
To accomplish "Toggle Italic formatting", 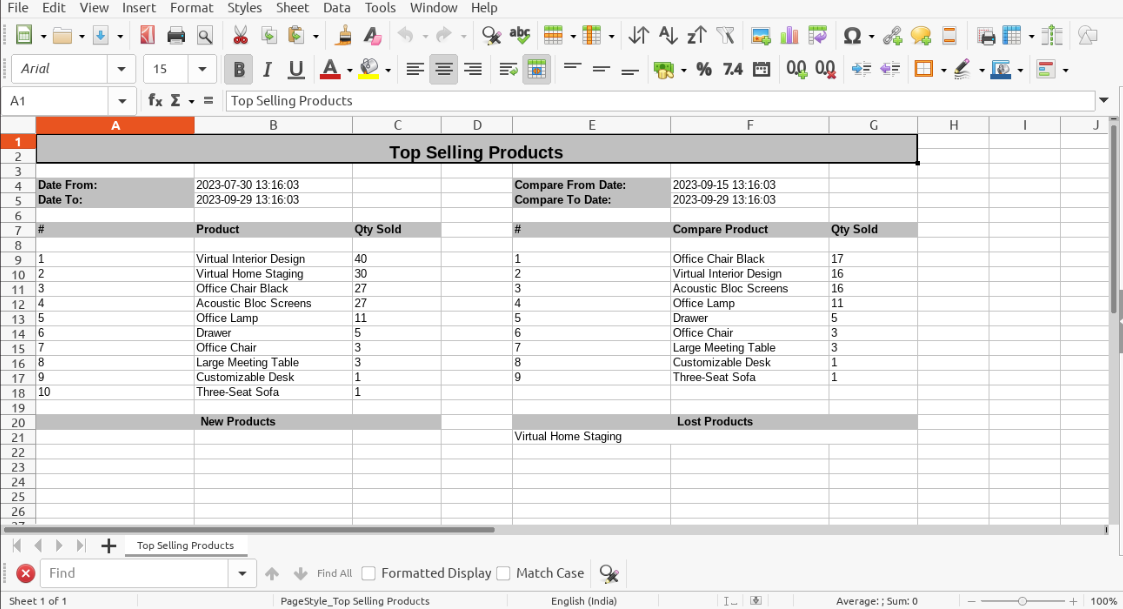I will (267, 69).
